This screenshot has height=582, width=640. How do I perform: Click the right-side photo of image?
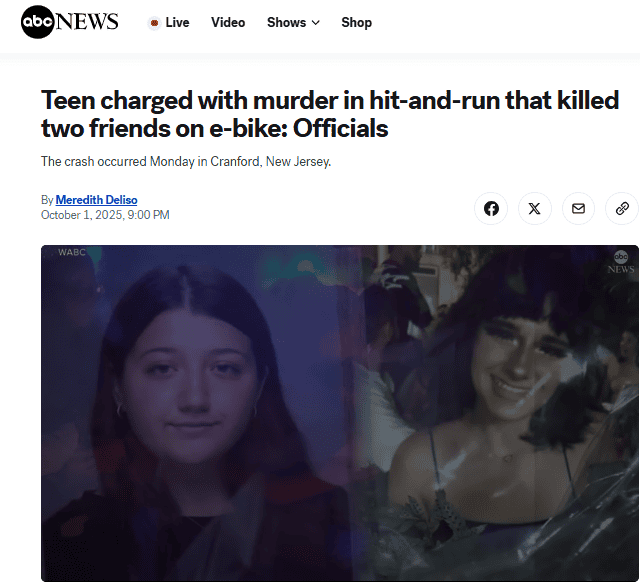pos(496,413)
